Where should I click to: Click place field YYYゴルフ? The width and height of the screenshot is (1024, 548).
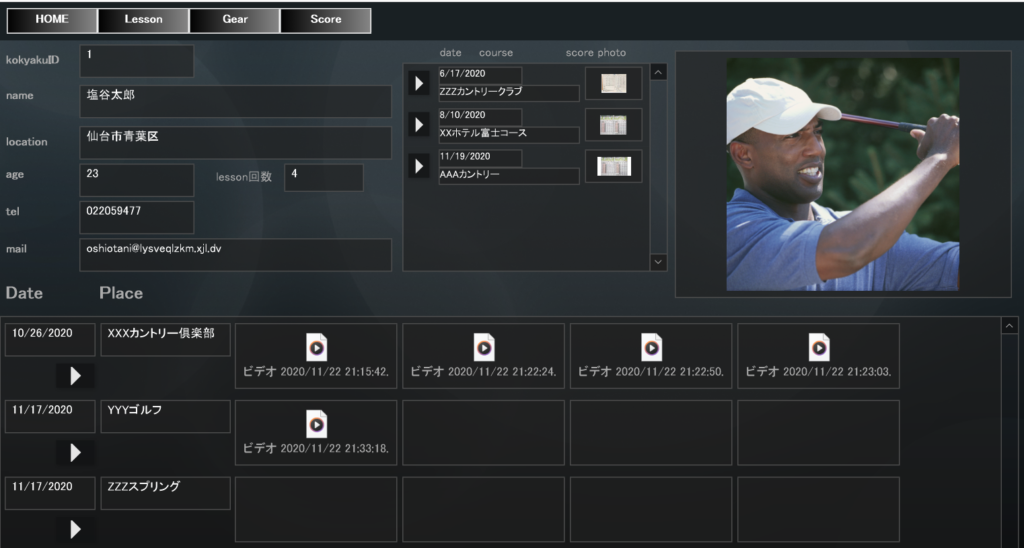pyautogui.click(x=165, y=416)
